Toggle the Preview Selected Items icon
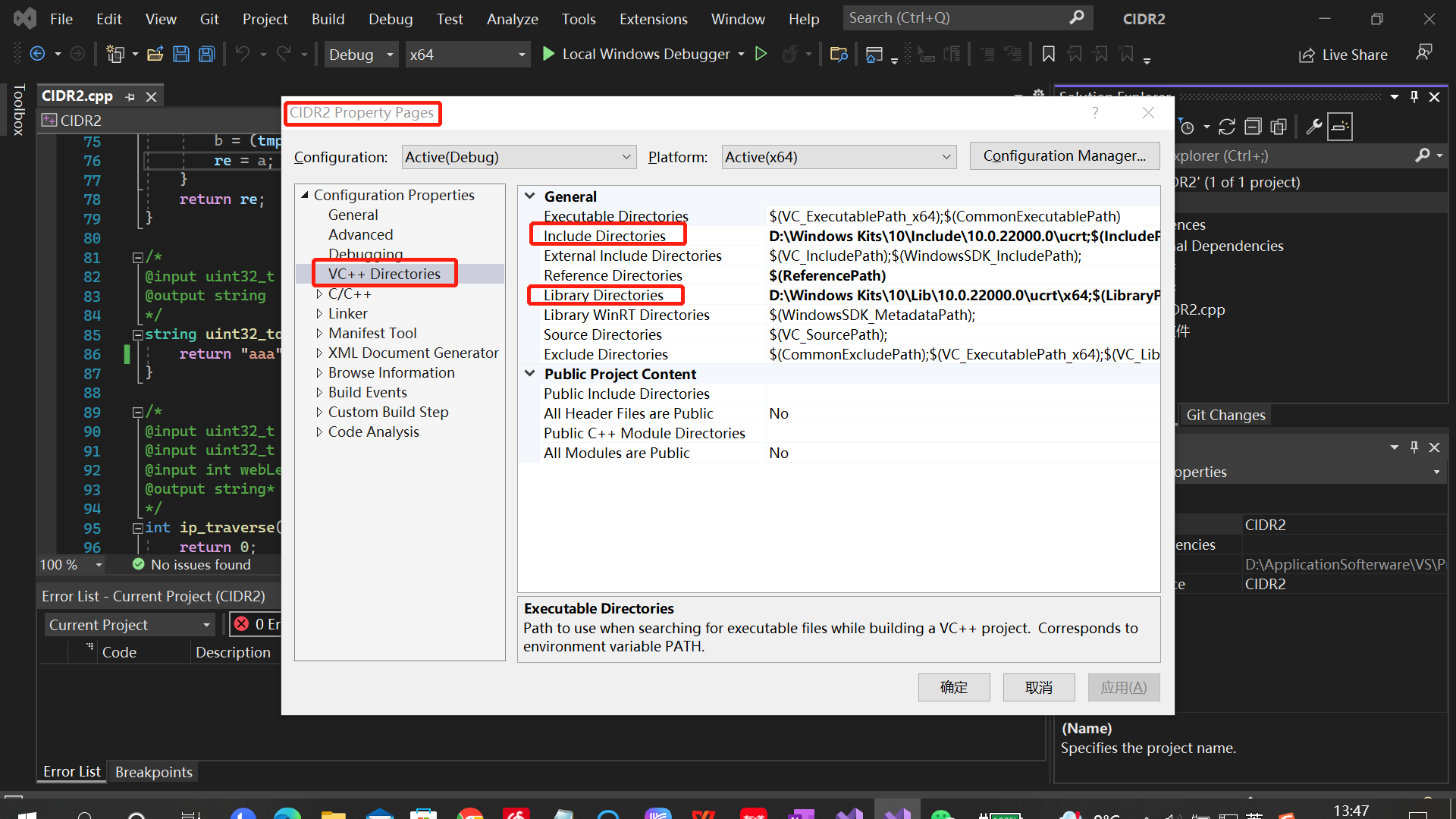This screenshot has width=1456, height=819. click(x=1340, y=127)
